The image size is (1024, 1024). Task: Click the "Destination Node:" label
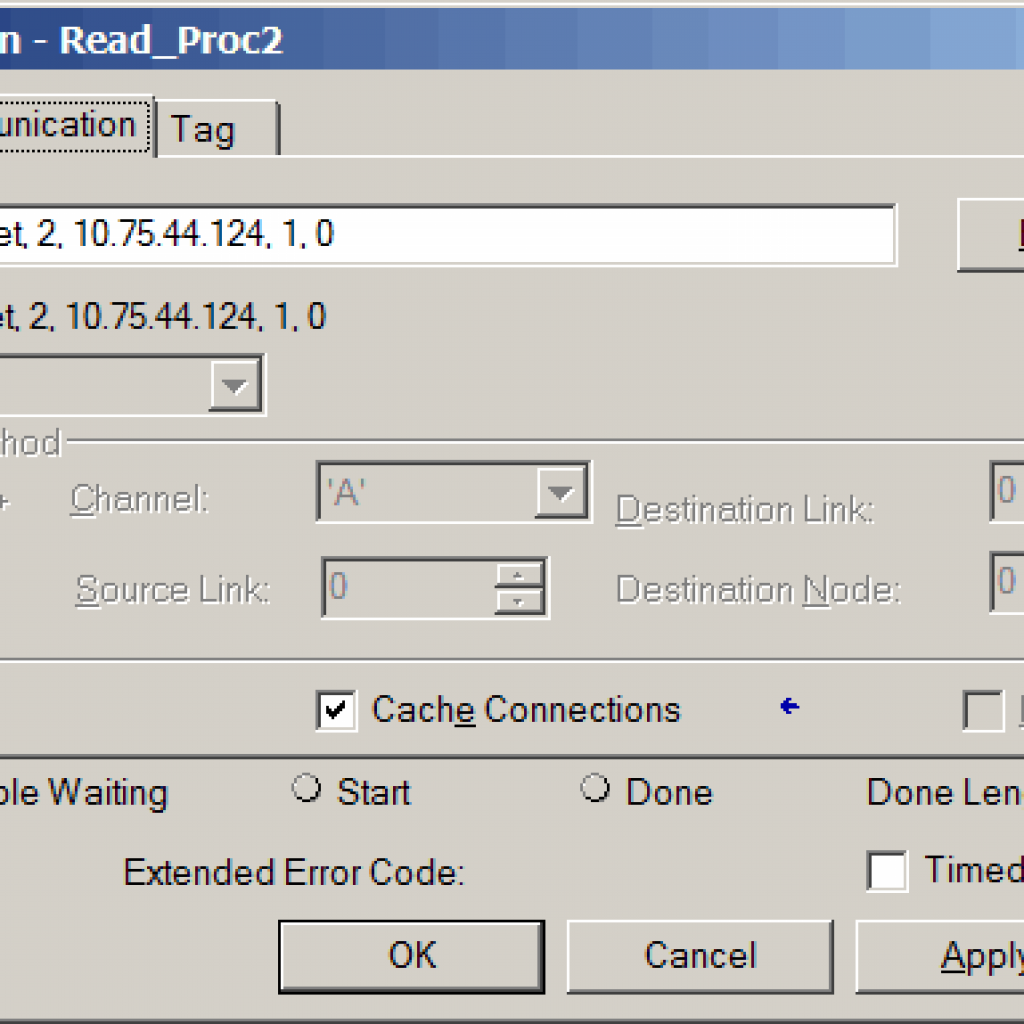point(759,590)
